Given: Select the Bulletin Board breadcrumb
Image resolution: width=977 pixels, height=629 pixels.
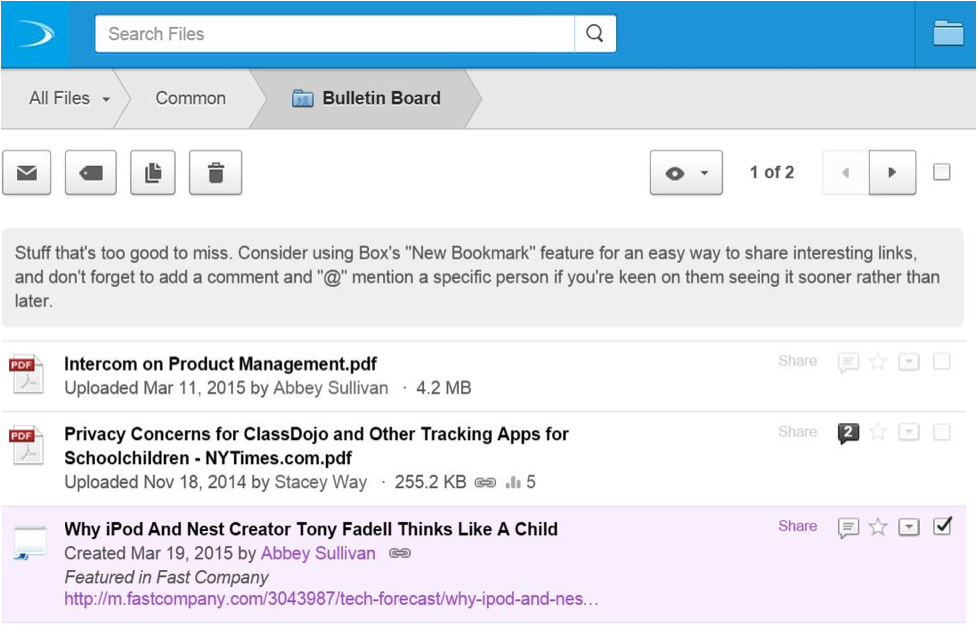Looking at the screenshot, I should [380, 98].
